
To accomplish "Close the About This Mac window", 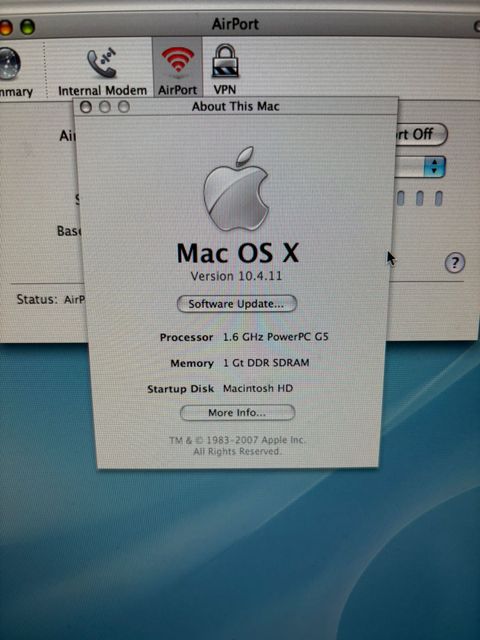I will pyautogui.click(x=86, y=107).
